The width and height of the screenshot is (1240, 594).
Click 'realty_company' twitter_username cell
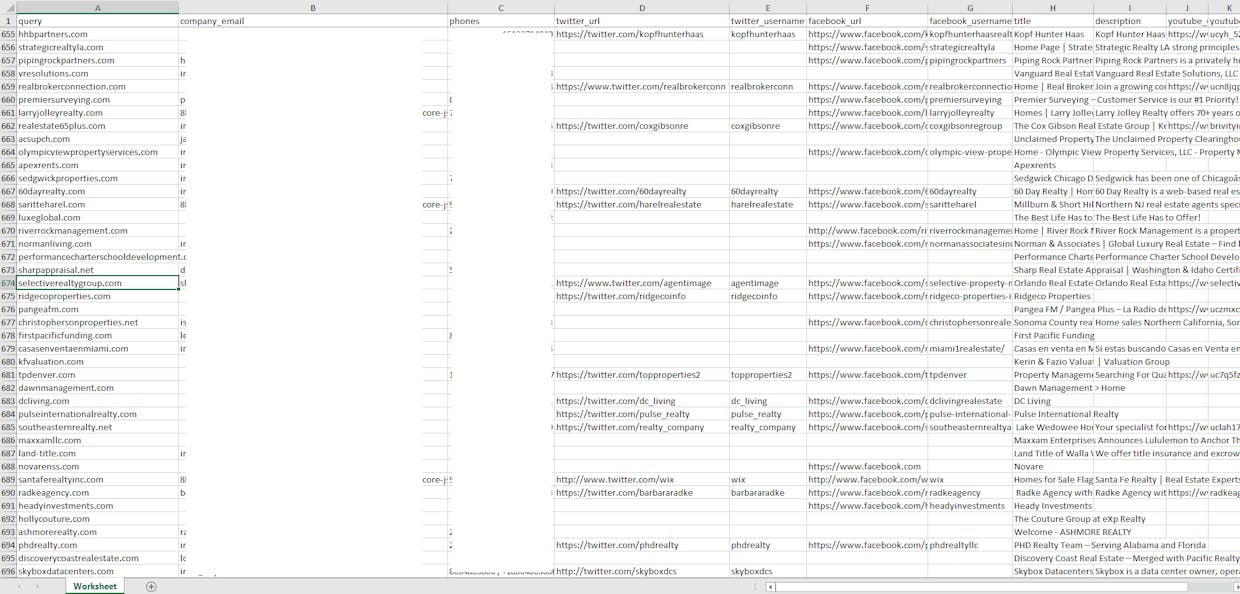[768, 427]
